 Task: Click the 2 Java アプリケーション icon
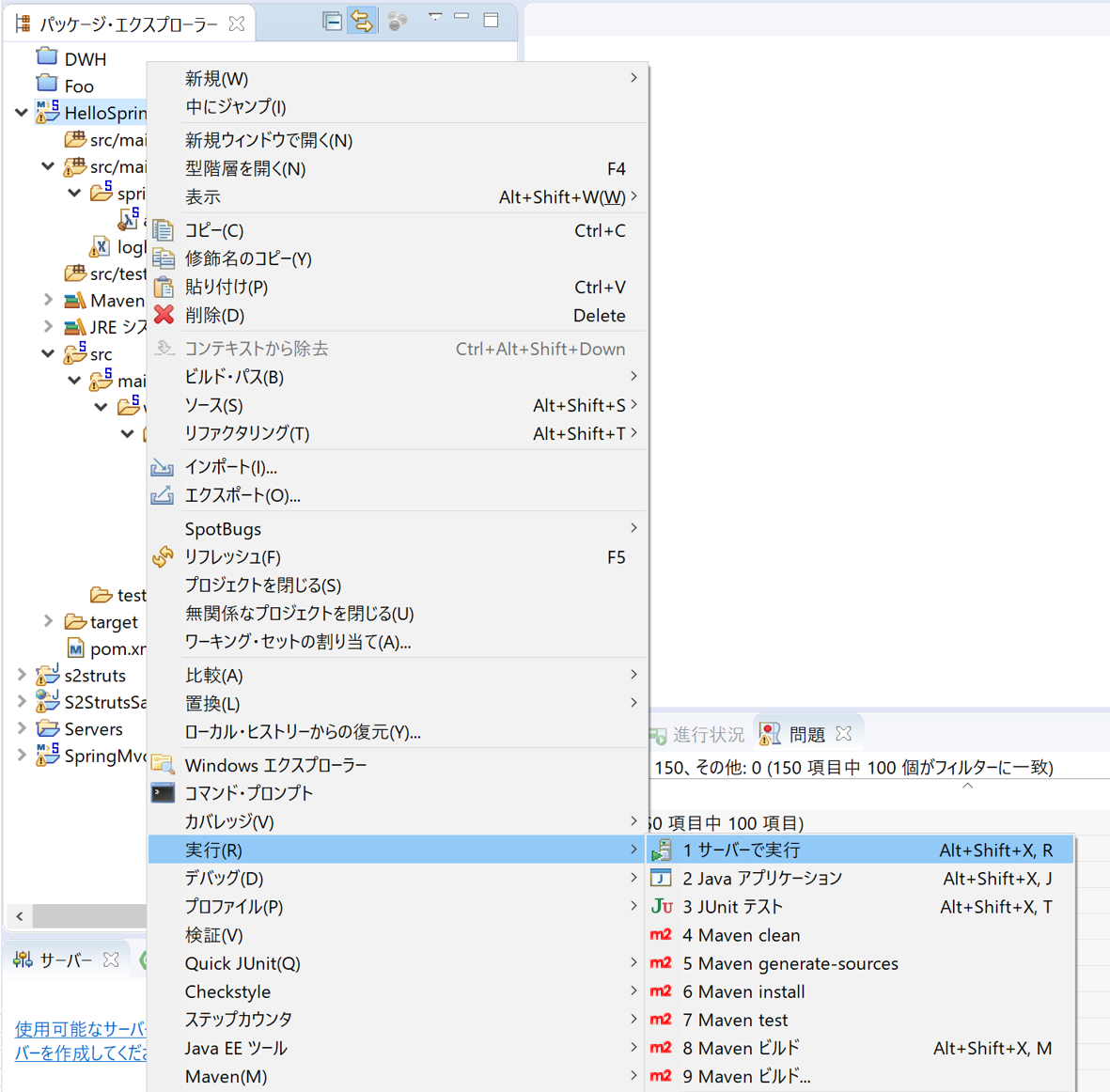[x=661, y=878]
